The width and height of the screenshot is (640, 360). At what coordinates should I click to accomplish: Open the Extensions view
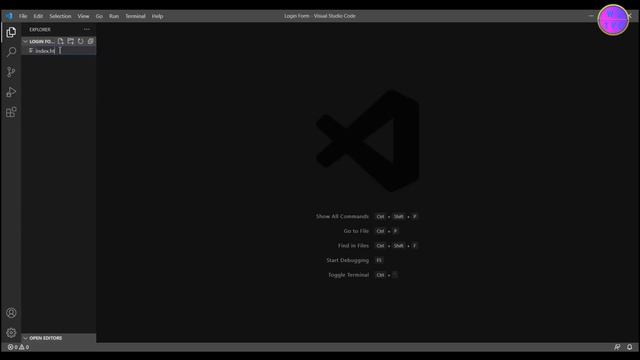click(11, 112)
